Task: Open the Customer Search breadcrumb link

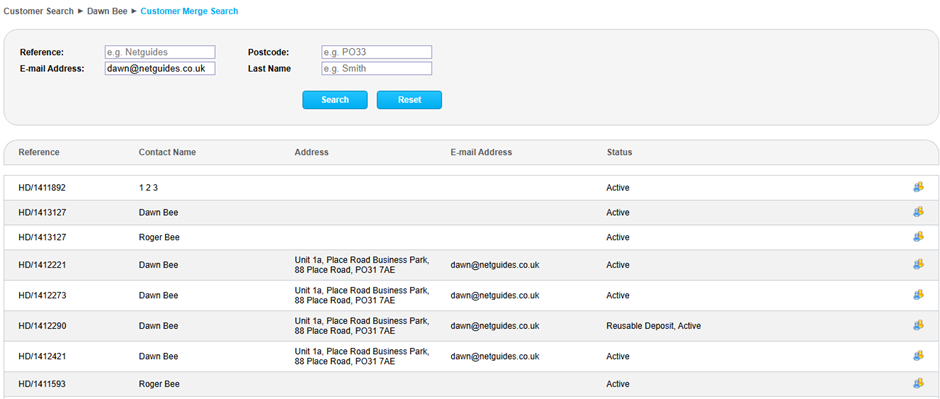Action: tap(38, 11)
